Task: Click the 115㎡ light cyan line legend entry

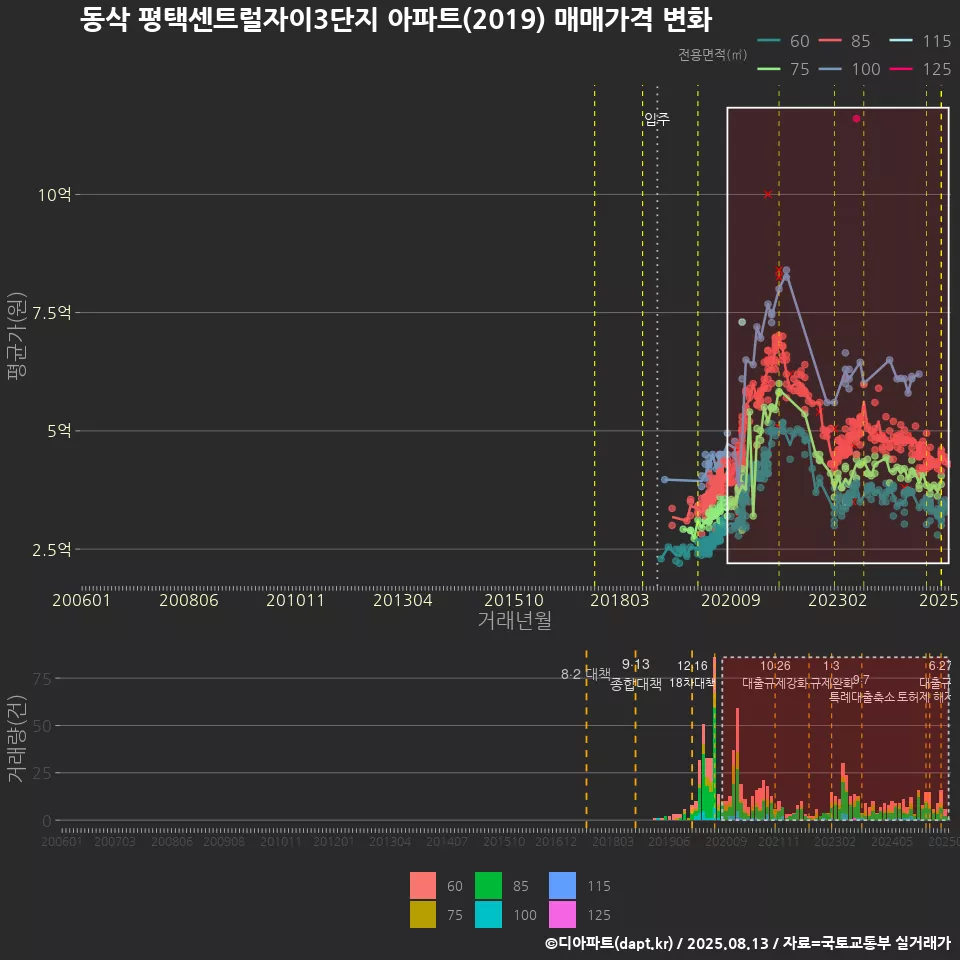Action: click(x=920, y=41)
